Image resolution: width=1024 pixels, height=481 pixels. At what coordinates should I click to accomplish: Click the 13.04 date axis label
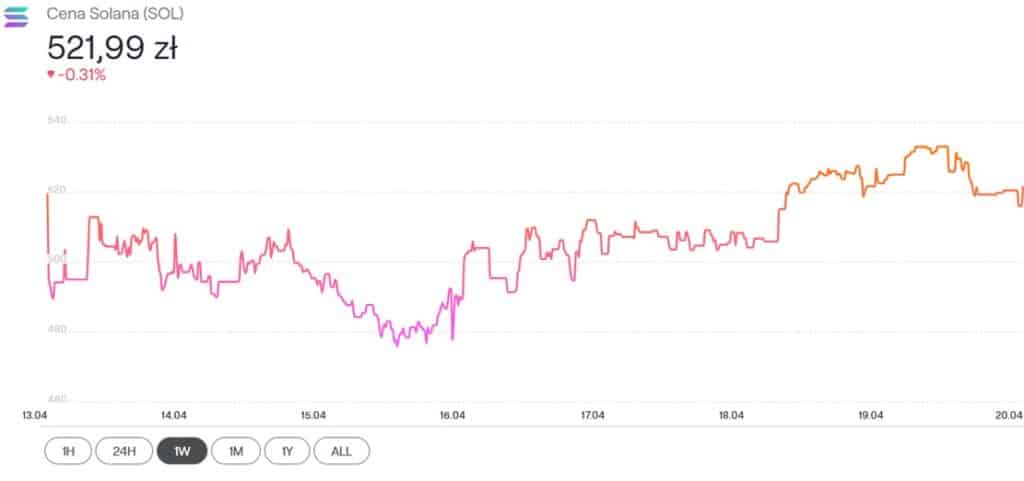34,415
